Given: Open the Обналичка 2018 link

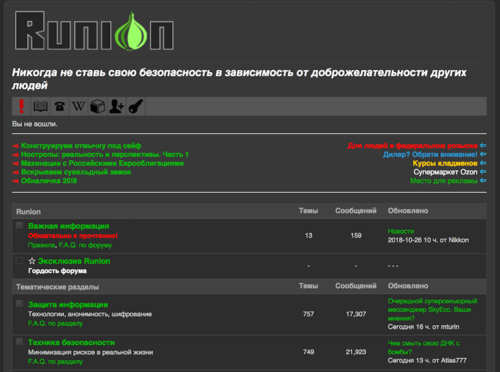Looking at the screenshot, I should [49, 181].
